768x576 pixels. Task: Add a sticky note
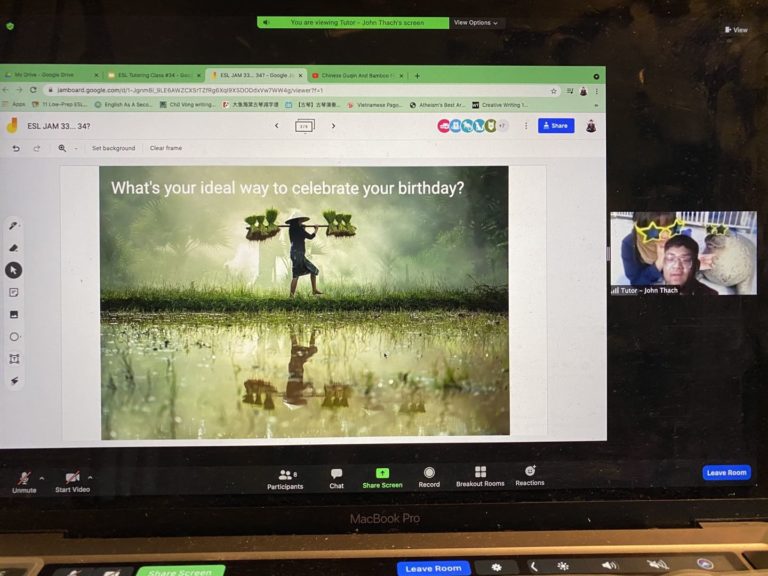[x=14, y=292]
